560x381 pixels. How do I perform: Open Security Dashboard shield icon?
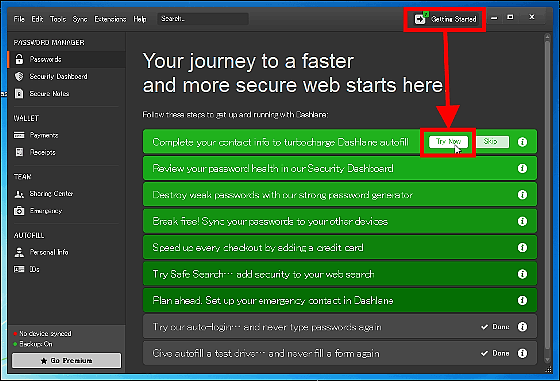[19, 76]
